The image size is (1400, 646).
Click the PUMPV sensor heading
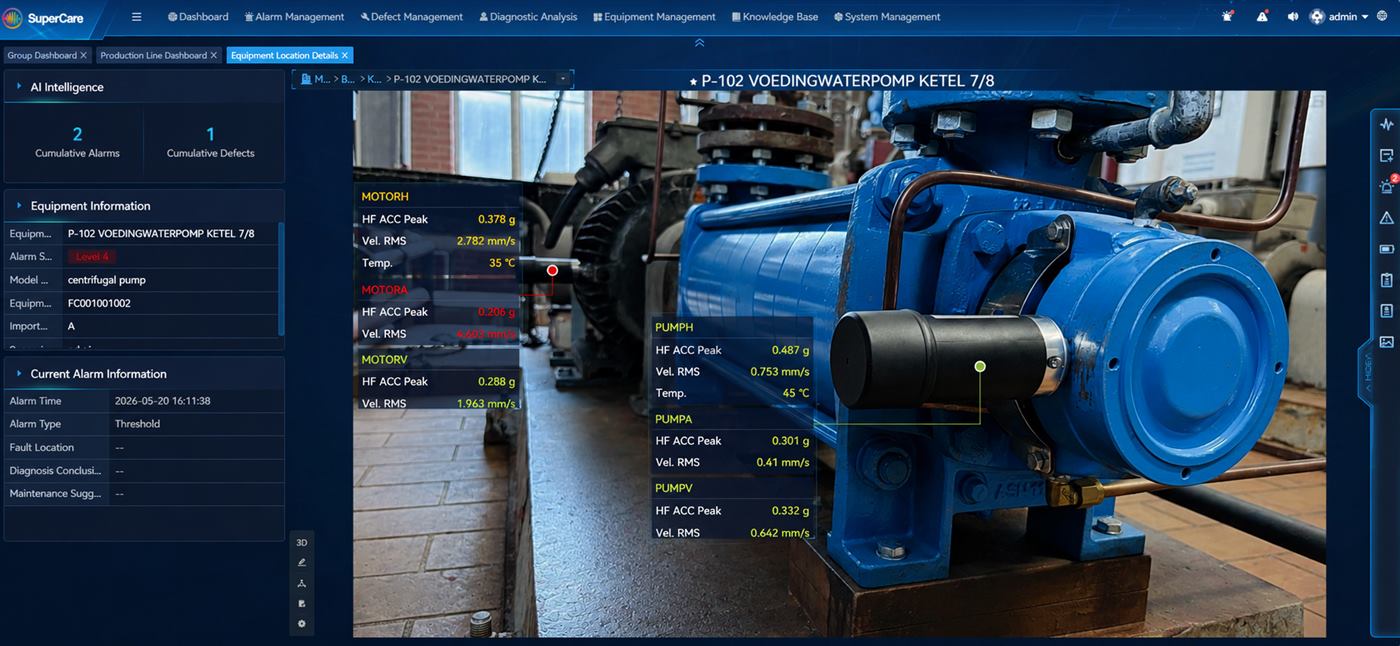coord(674,488)
